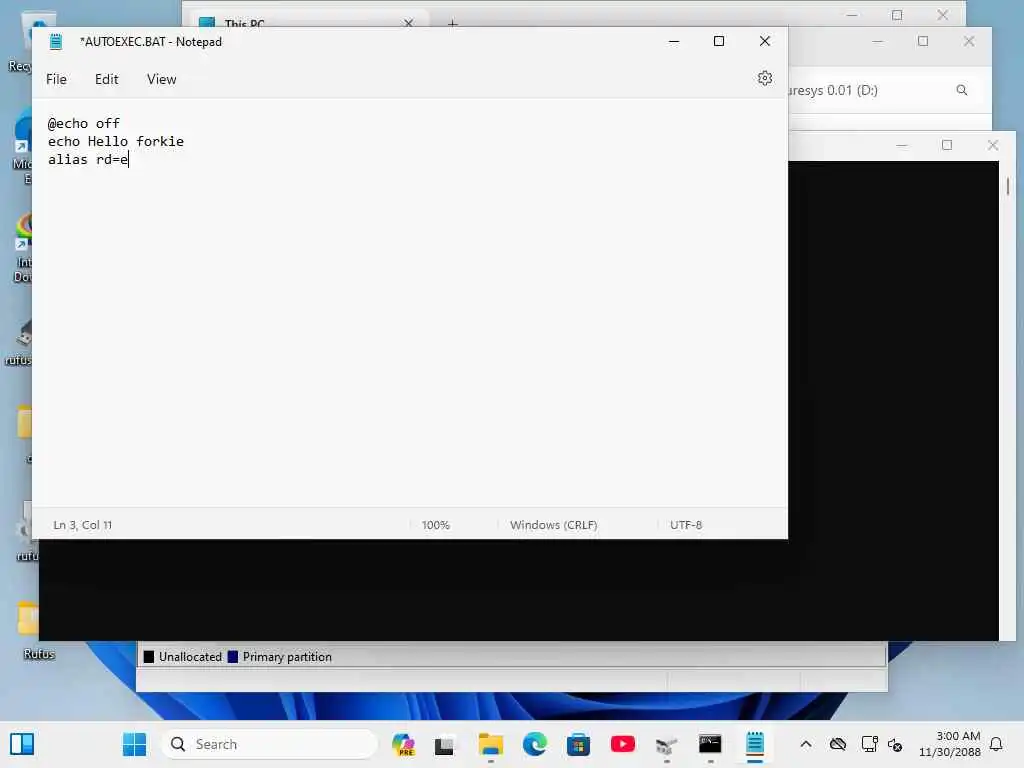1024x768 pixels.
Task: Click the Windows (CRLF) line ending indicator
Action: click(553, 525)
